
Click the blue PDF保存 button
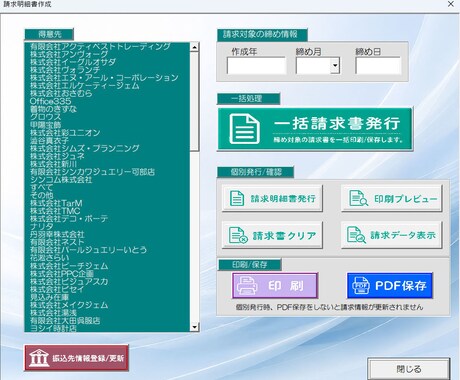pos(390,286)
